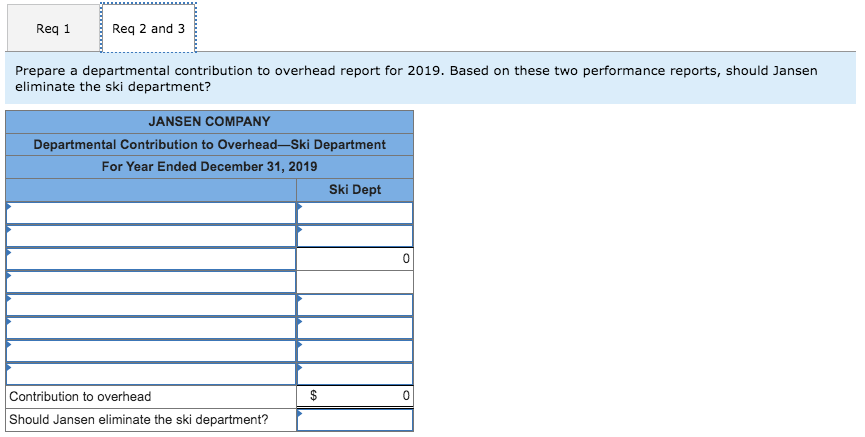Screen dimensions: 865x437
Task: Open the third row label dropdown
Action: click(x=151, y=259)
